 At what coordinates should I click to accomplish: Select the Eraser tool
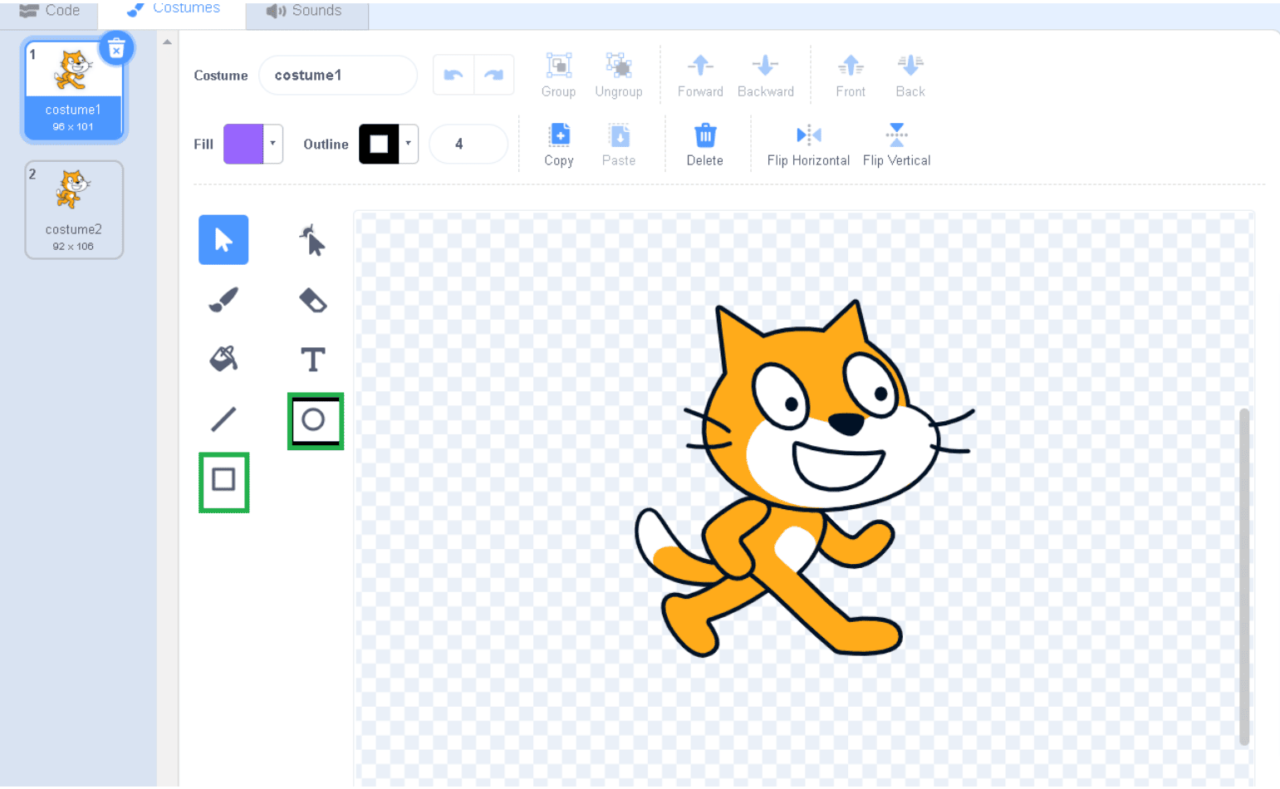pos(312,300)
